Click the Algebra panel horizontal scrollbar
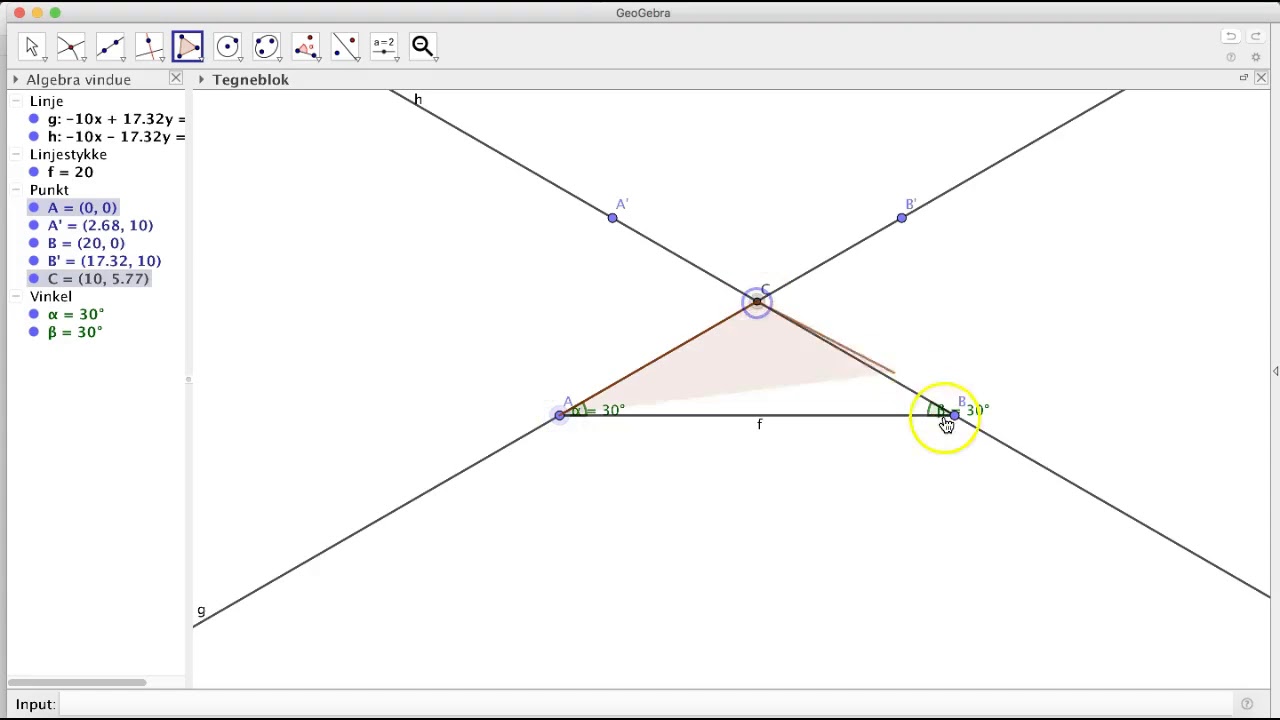Image resolution: width=1280 pixels, height=720 pixels. (x=78, y=682)
